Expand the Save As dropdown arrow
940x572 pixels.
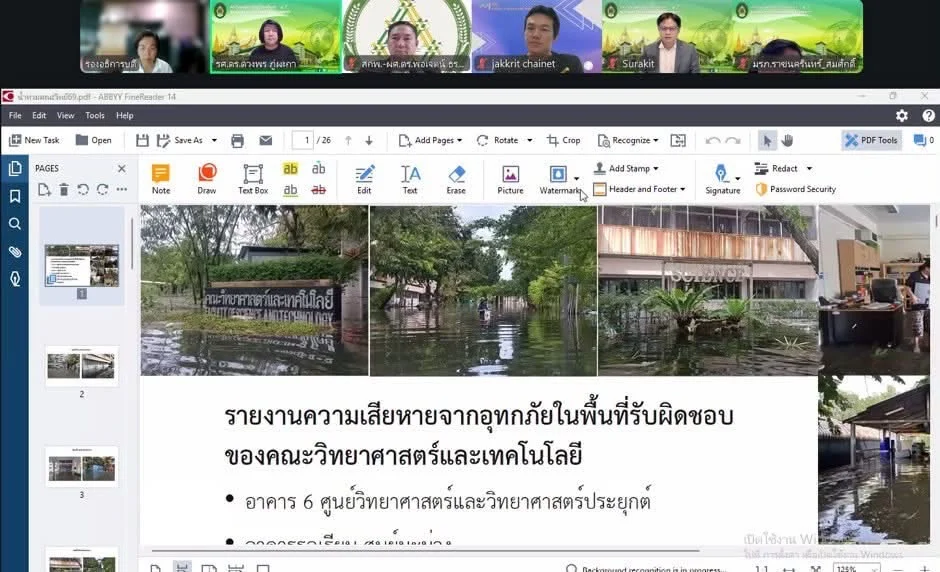click(x=214, y=140)
